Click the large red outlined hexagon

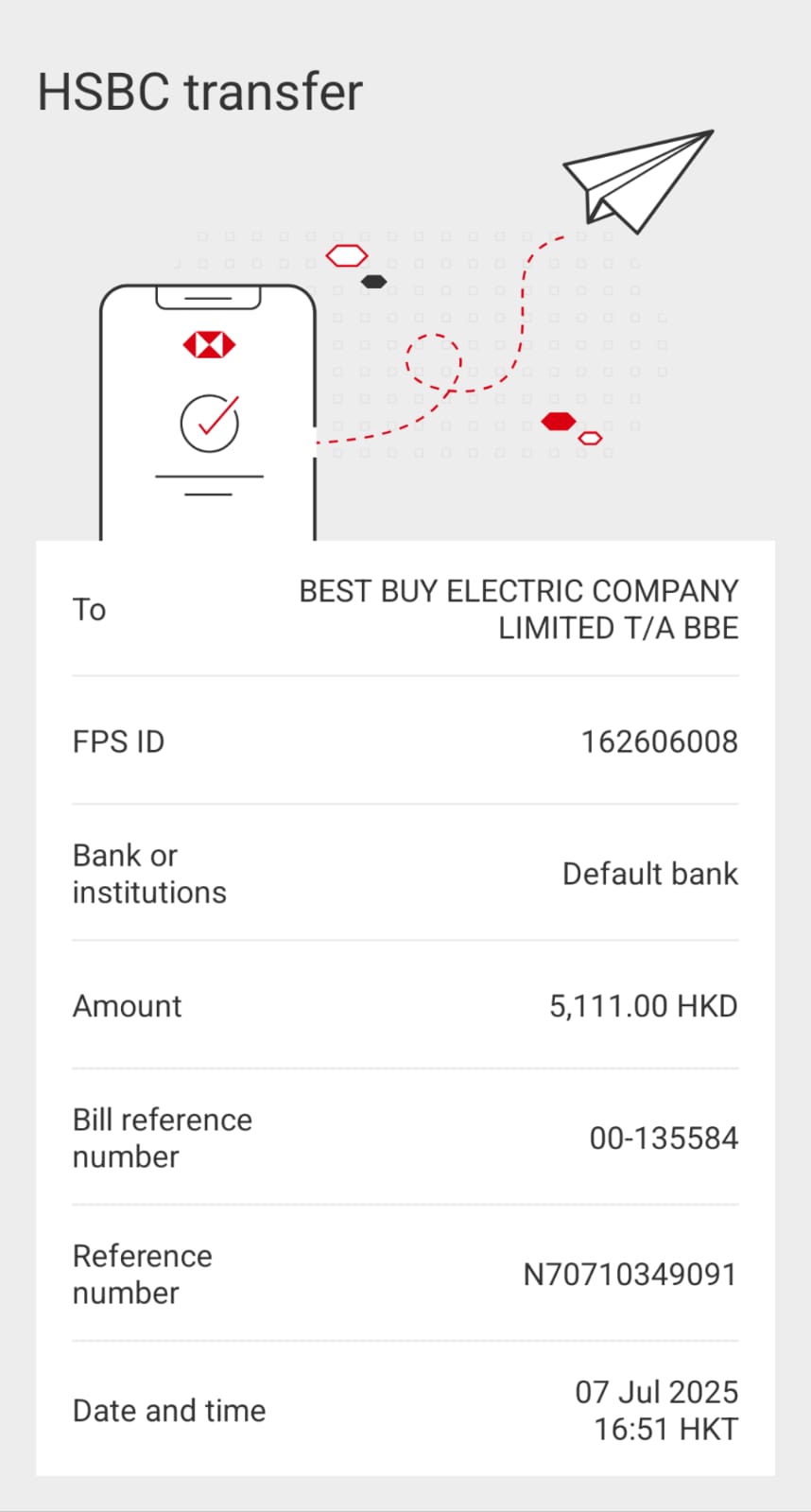347,255
